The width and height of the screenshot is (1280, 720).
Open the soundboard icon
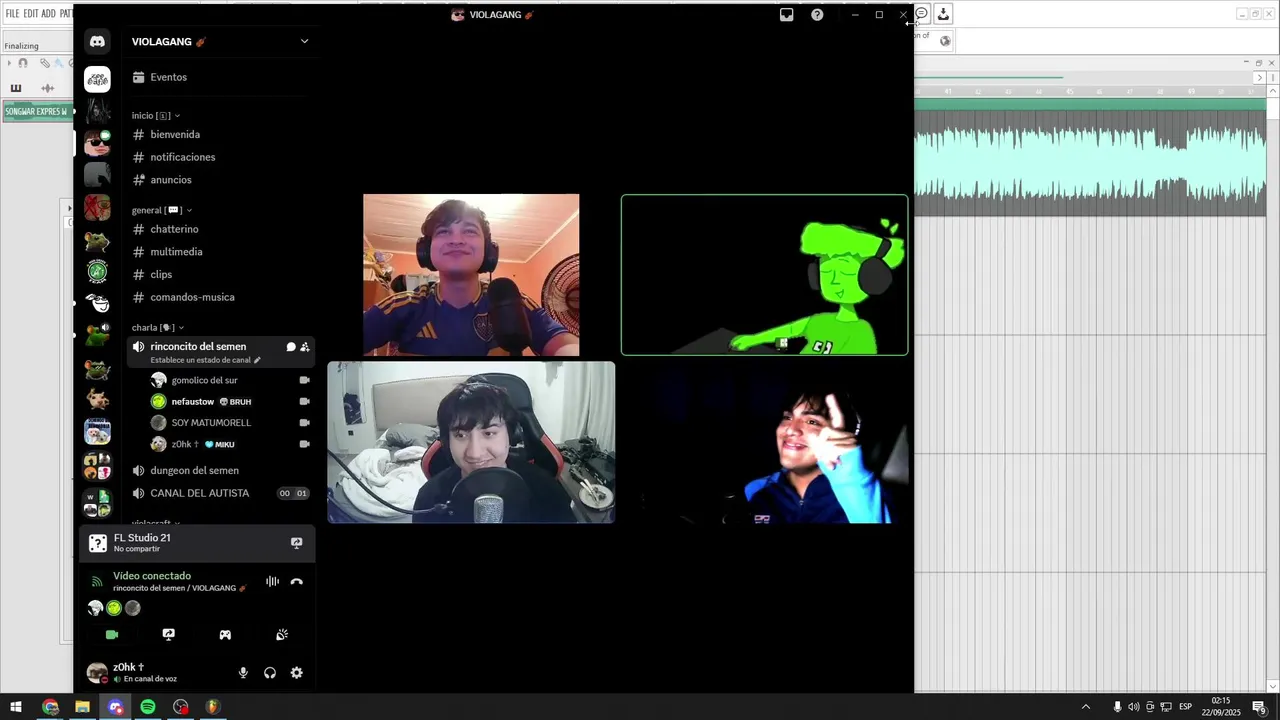[x=282, y=635]
